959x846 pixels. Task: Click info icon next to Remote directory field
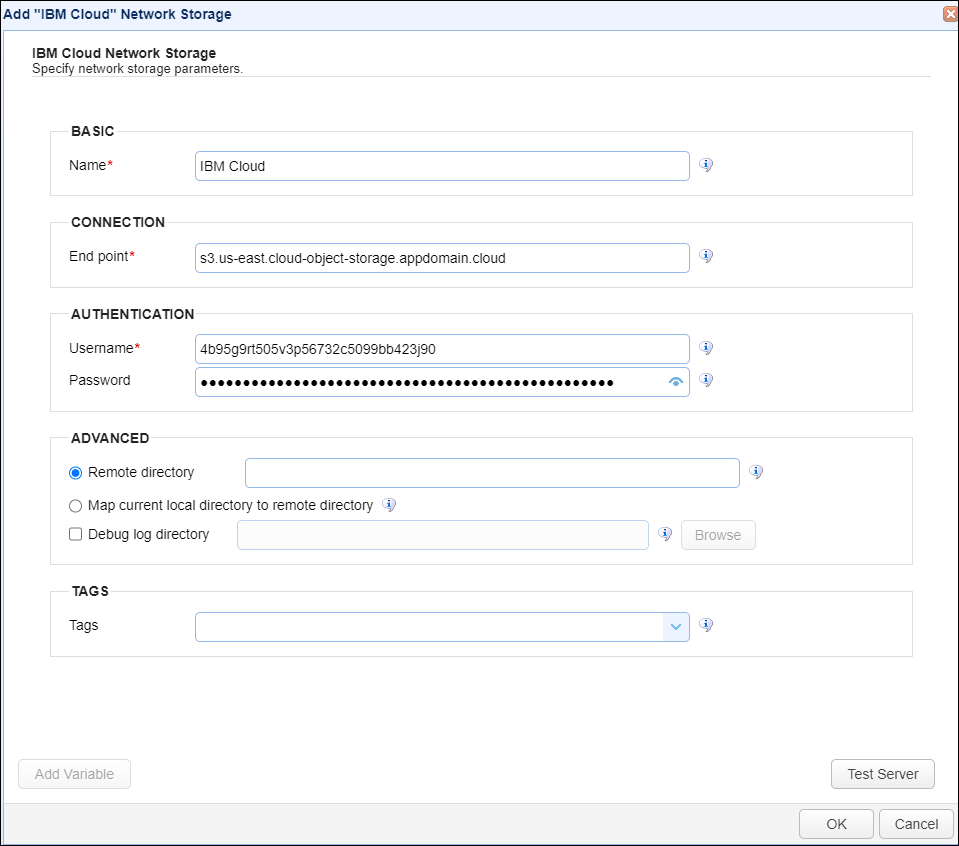point(756,472)
